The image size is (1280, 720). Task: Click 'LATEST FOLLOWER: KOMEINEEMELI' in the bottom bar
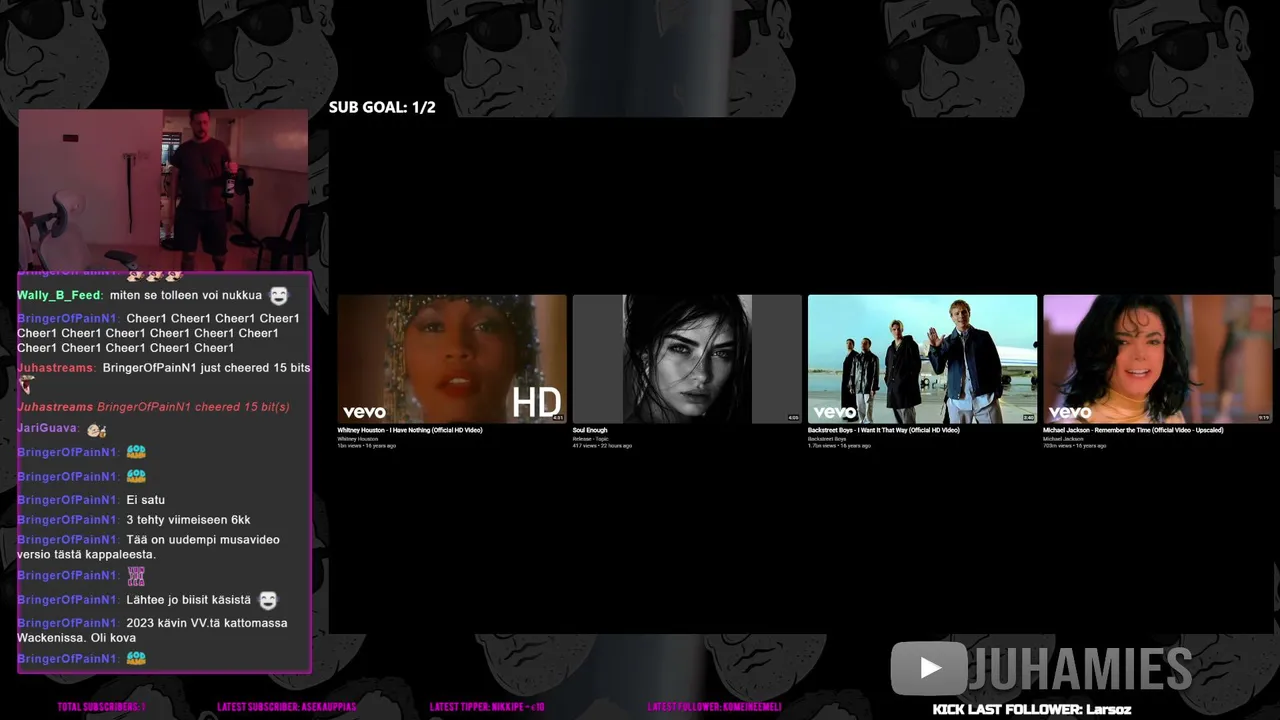714,707
